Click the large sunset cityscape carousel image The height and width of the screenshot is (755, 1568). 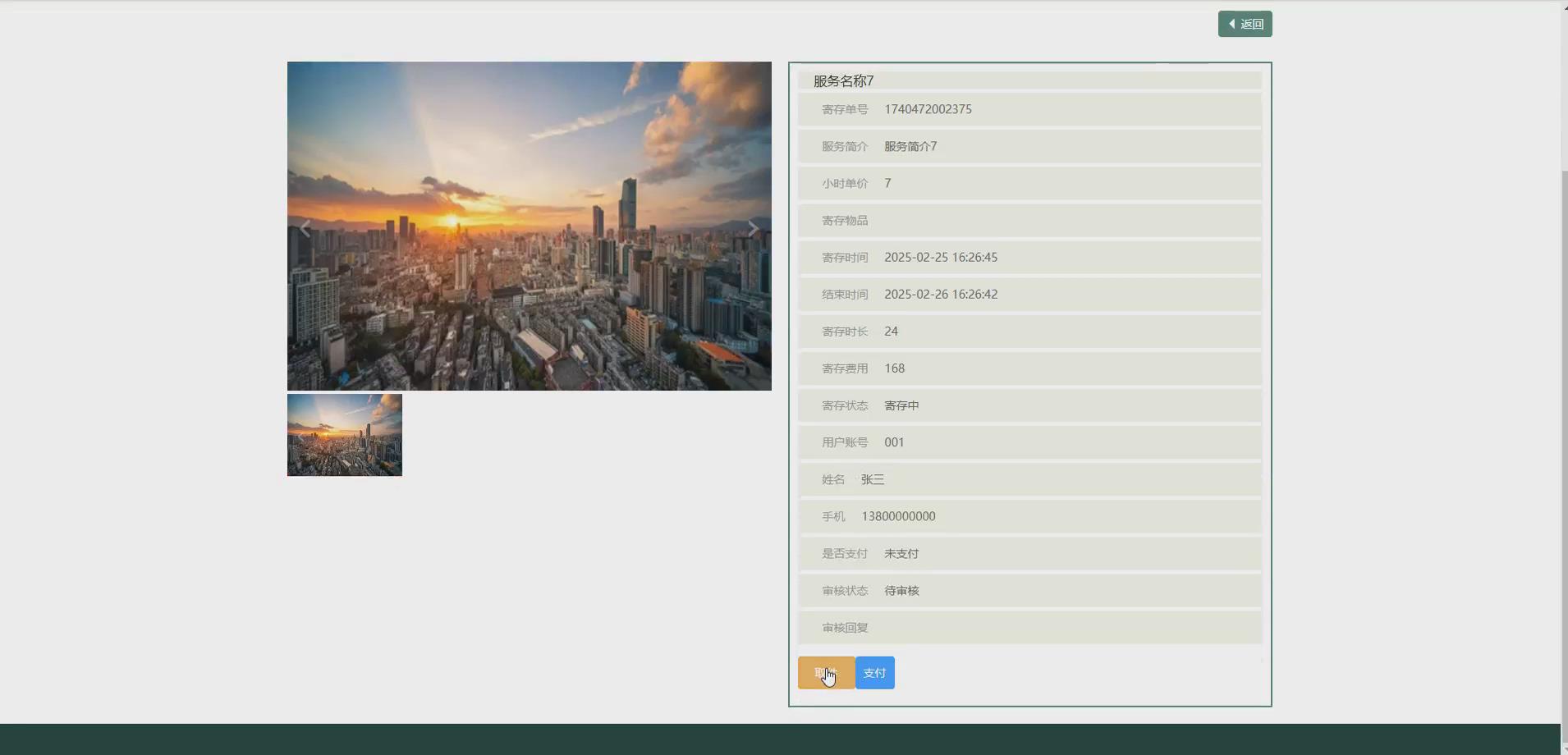(x=529, y=225)
